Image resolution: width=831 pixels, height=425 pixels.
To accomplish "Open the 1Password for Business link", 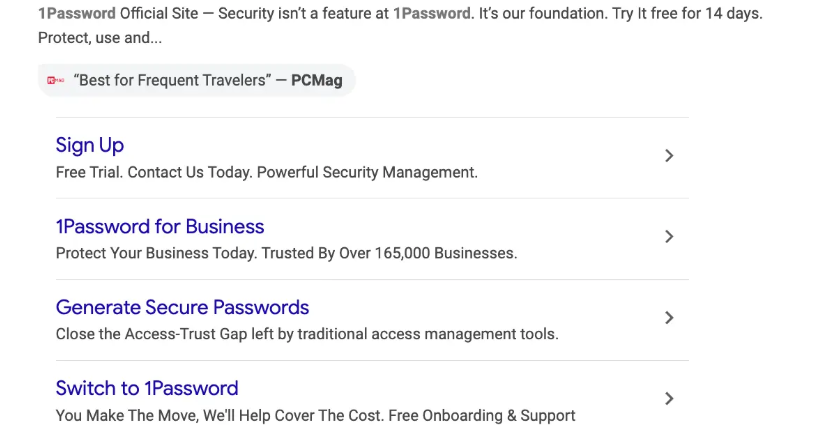I will 160,226.
